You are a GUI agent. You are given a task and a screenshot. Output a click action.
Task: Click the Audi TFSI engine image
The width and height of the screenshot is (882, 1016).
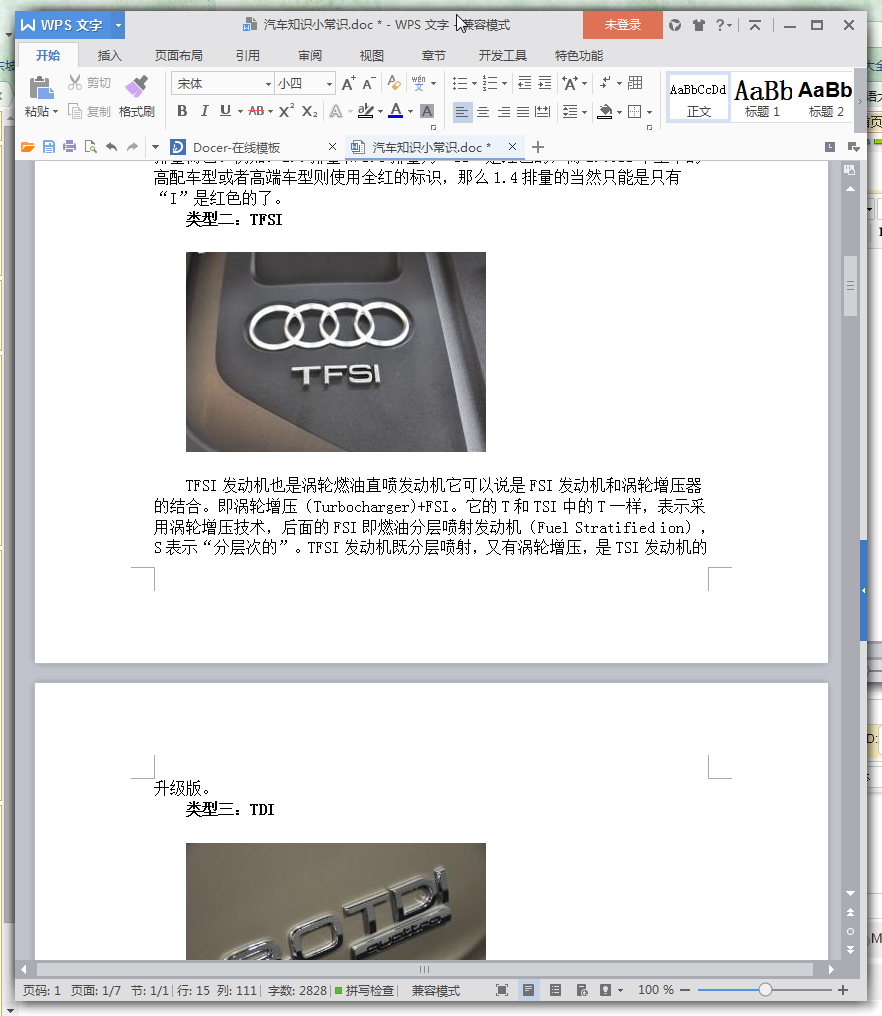click(x=336, y=352)
